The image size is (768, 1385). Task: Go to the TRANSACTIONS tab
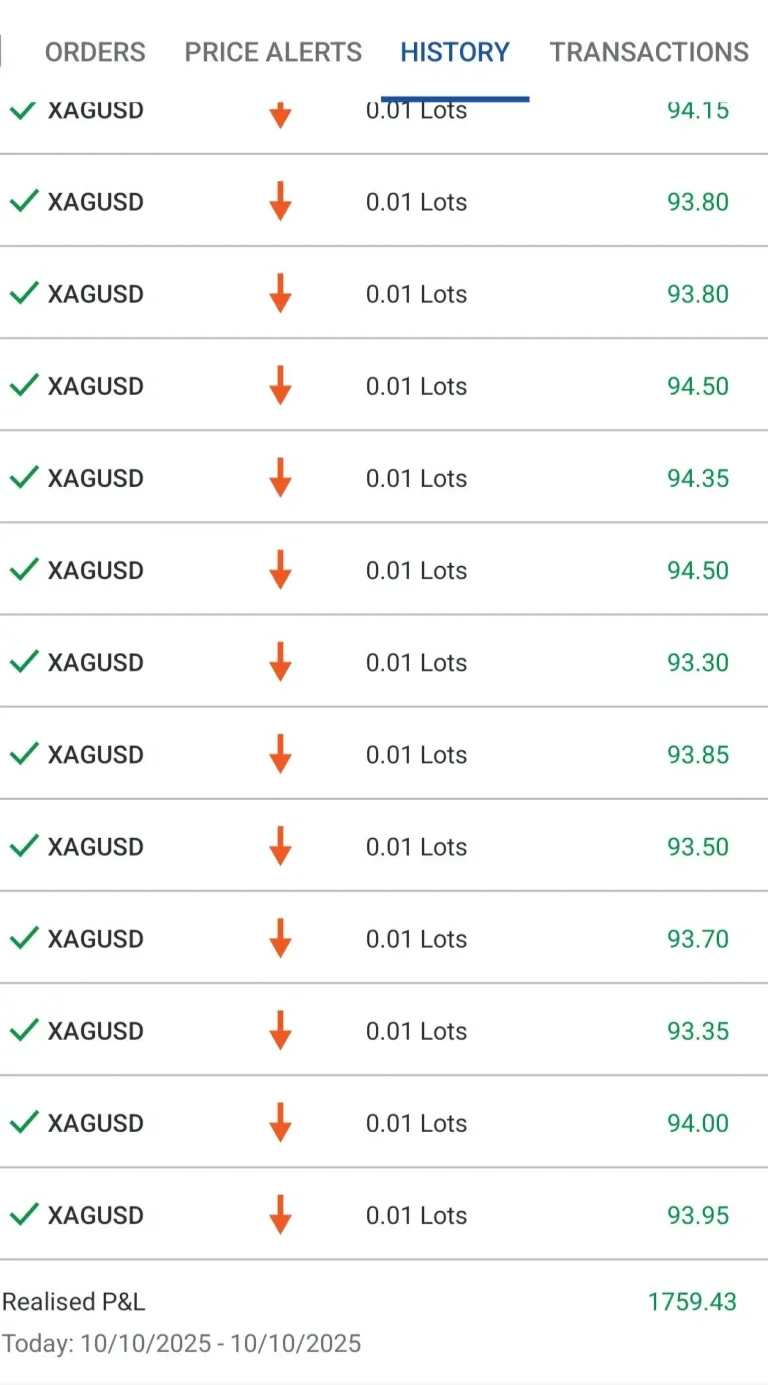pyautogui.click(x=649, y=52)
